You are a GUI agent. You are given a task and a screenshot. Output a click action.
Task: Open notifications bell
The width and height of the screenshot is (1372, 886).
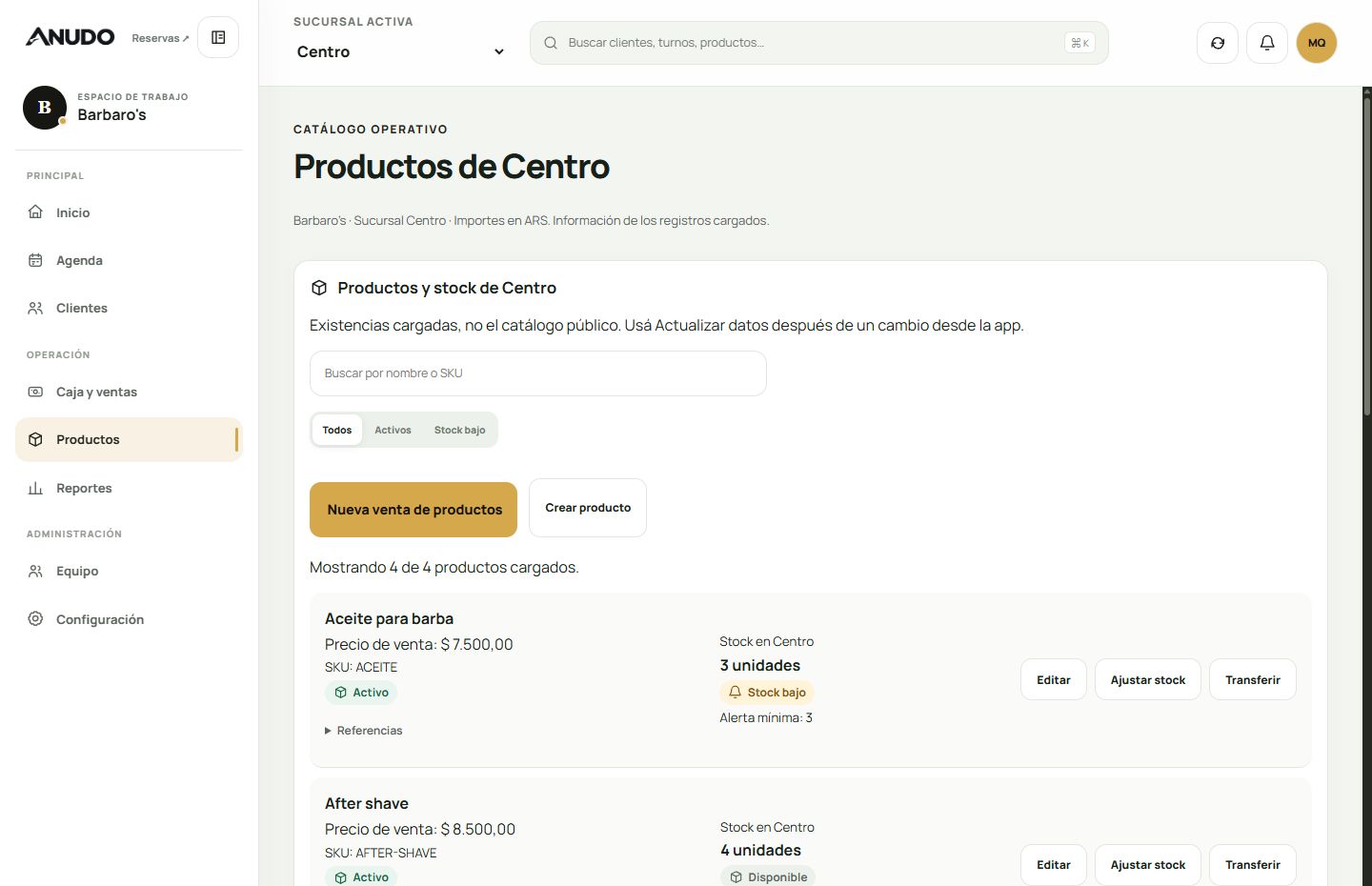1267,43
